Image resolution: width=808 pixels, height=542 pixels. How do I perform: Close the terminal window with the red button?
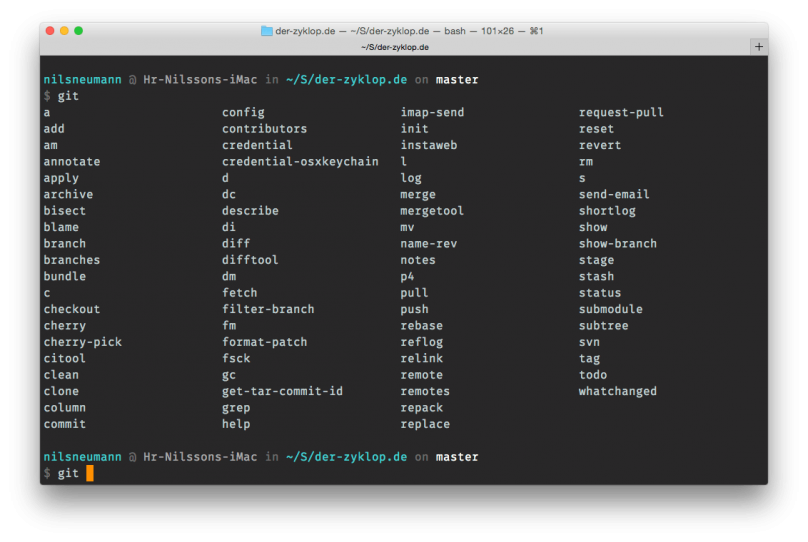[49, 31]
